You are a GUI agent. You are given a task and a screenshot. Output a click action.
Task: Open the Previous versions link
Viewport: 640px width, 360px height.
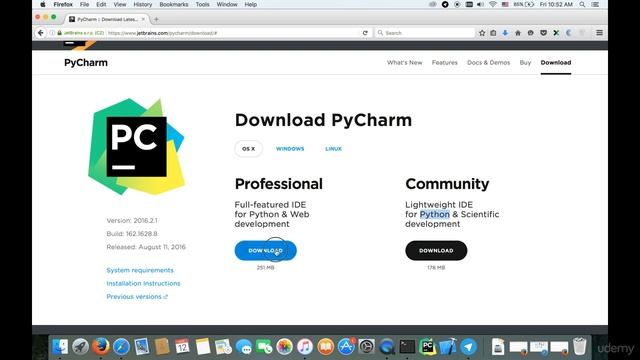pos(137,297)
